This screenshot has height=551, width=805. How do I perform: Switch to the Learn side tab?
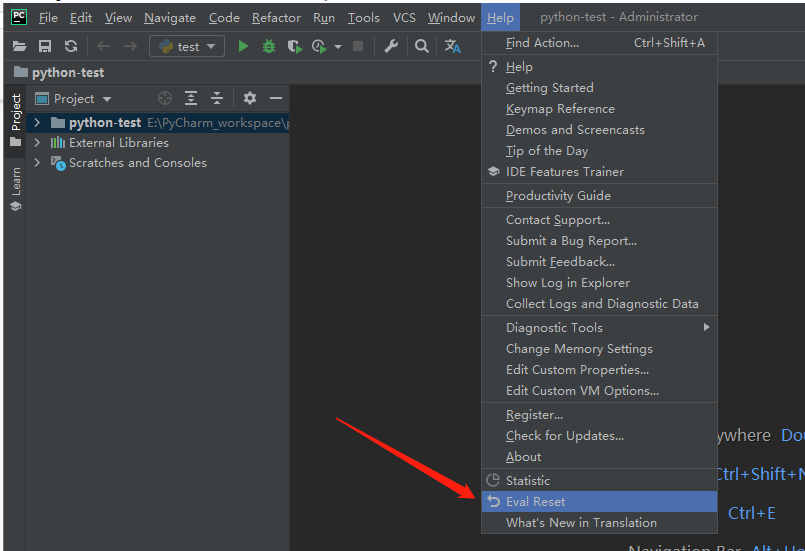(16, 182)
